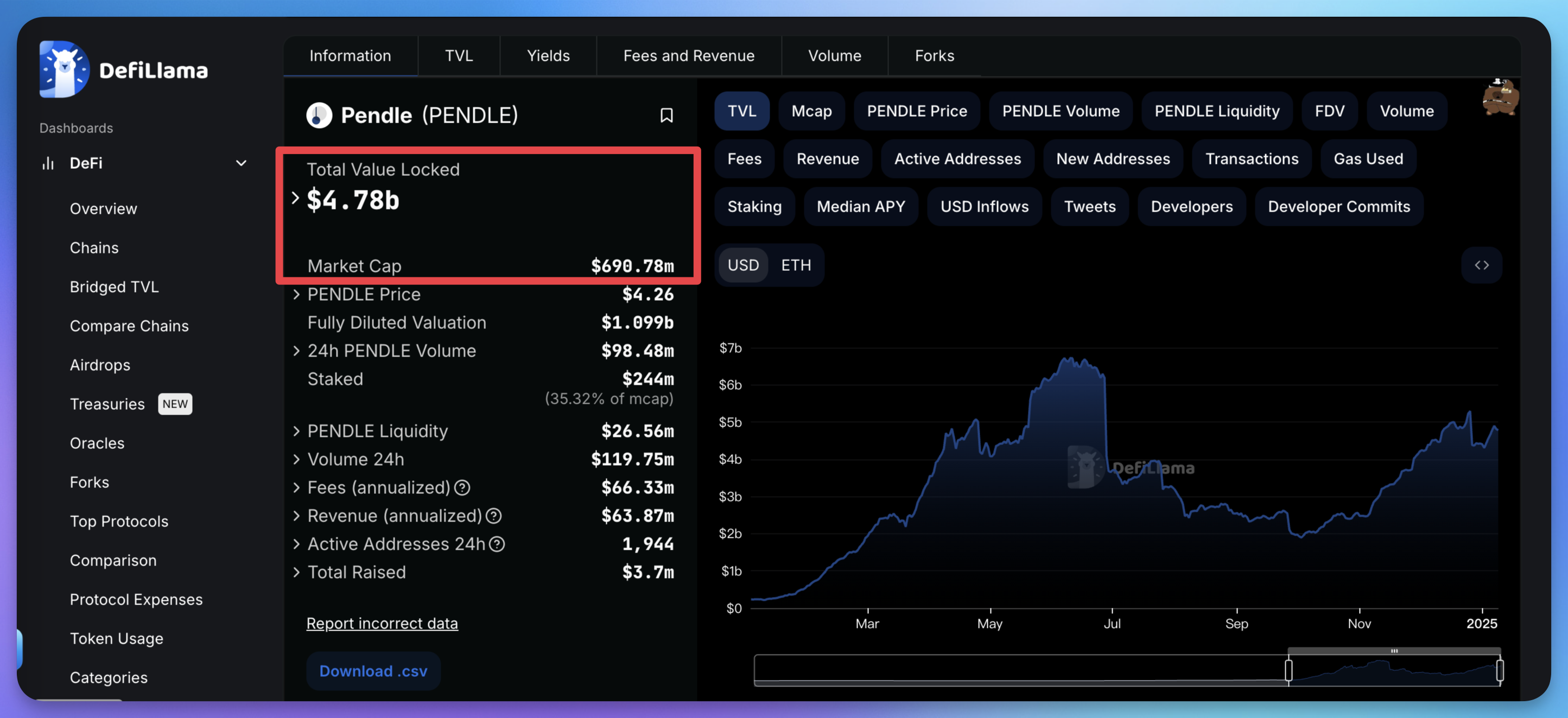Enable the PENDLE Liquidity chart metric
This screenshot has width=1568, height=718.
1217,111
